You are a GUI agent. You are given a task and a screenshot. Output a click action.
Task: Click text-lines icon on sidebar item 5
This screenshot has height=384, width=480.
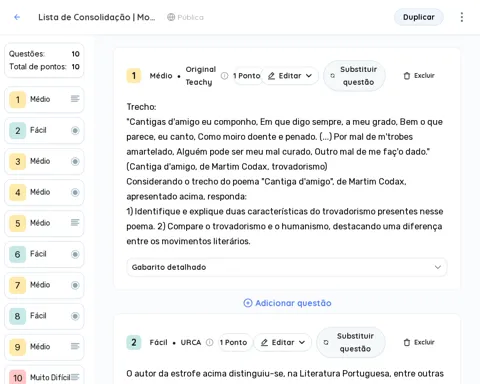[x=75, y=222]
